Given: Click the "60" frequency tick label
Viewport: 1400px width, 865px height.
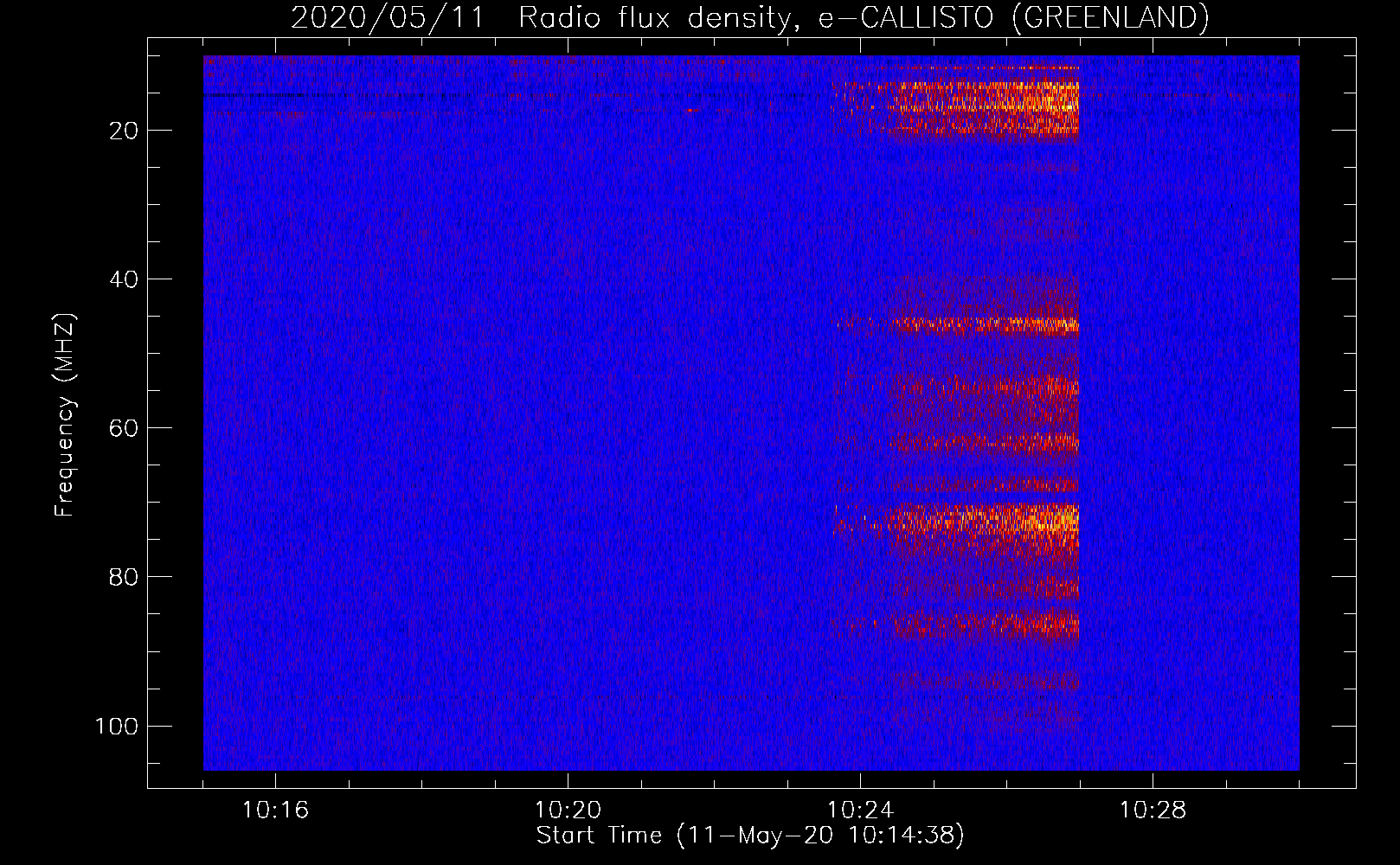Looking at the screenshot, I should pos(124,428).
